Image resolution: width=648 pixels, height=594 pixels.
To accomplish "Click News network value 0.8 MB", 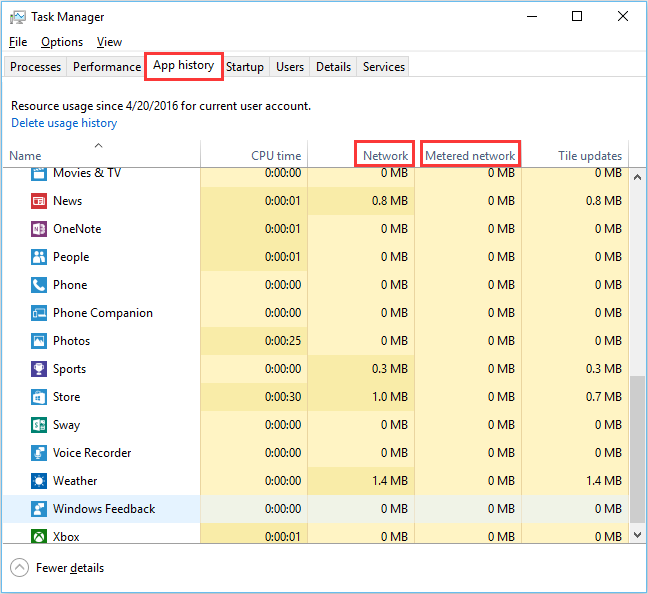I will point(390,201).
